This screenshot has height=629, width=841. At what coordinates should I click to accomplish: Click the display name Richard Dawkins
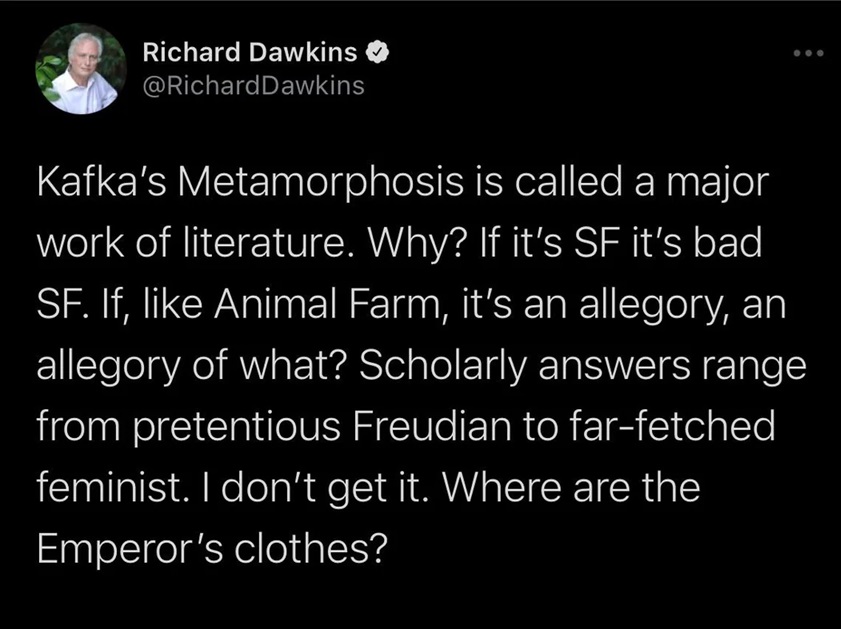click(x=249, y=52)
